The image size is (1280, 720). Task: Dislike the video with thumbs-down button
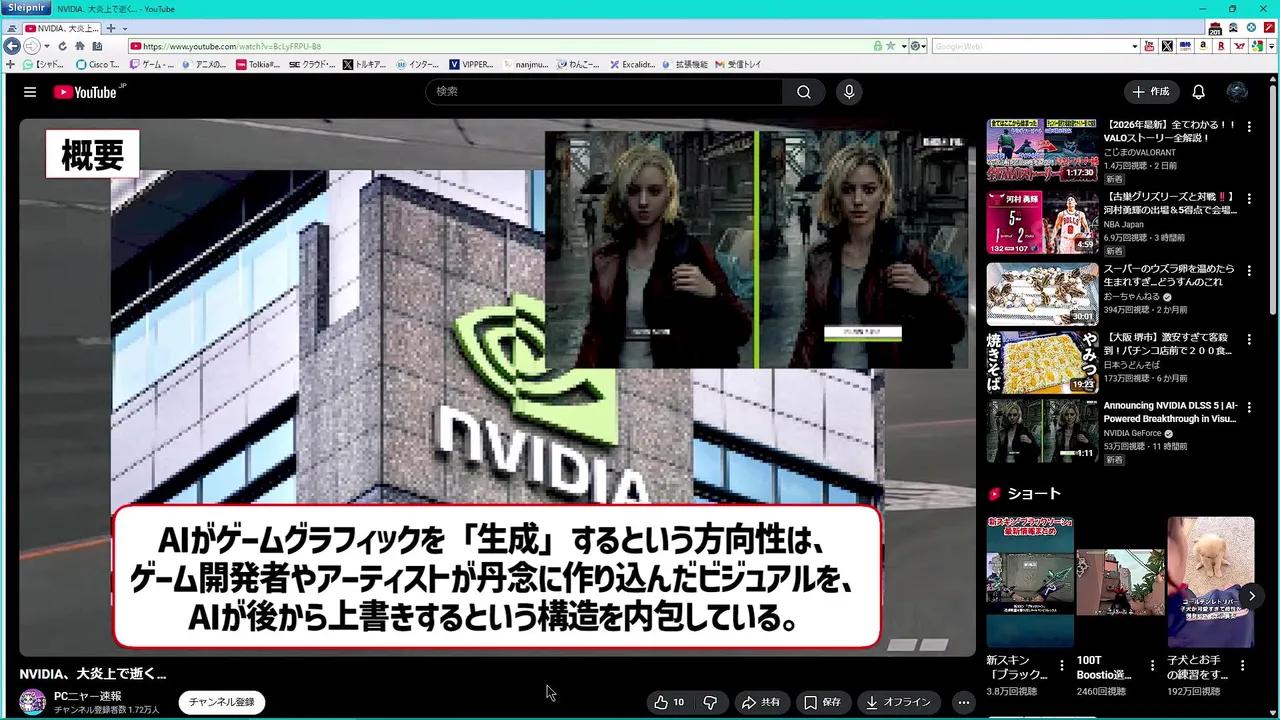tap(710, 702)
